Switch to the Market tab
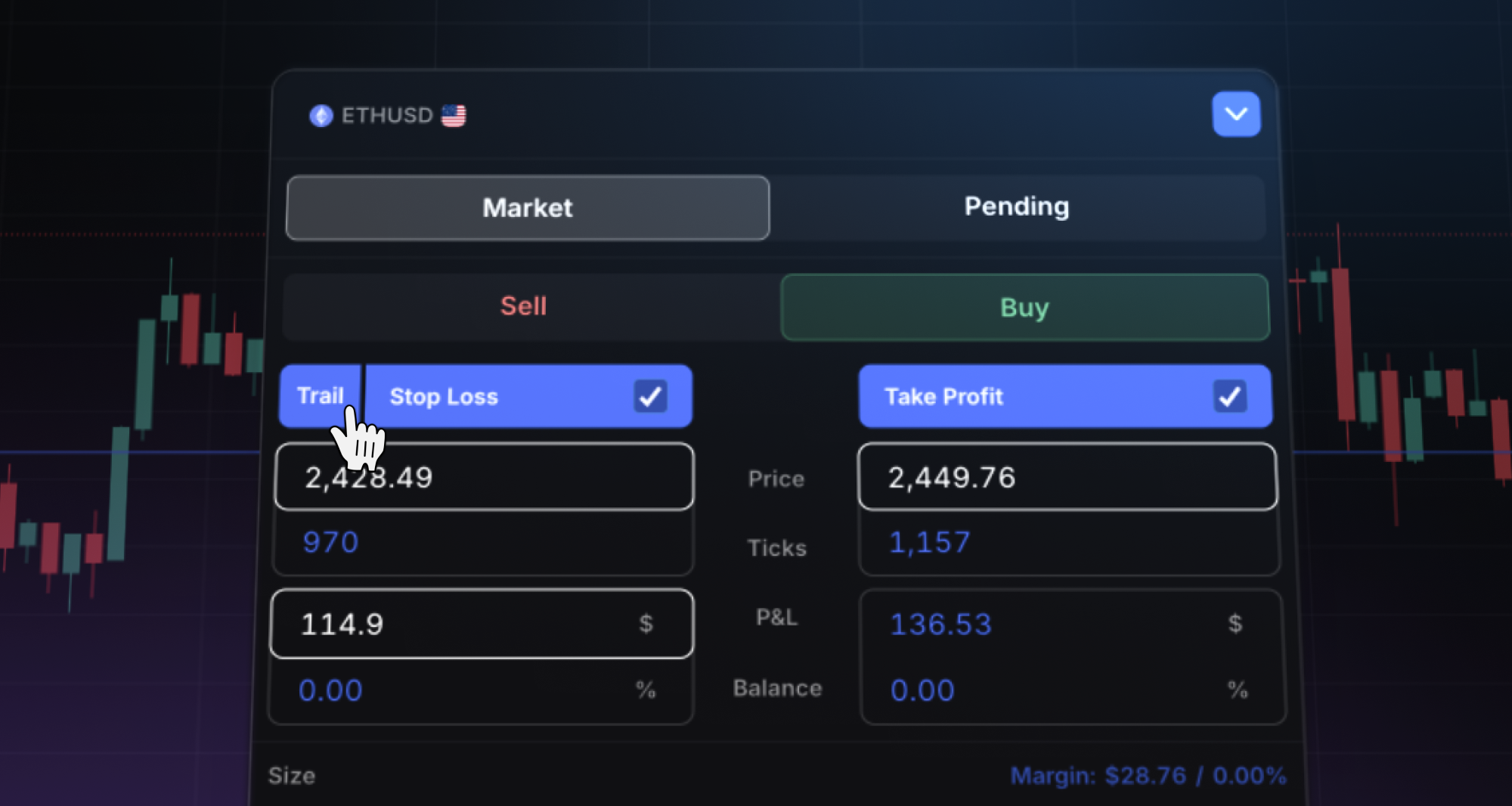 pos(527,208)
